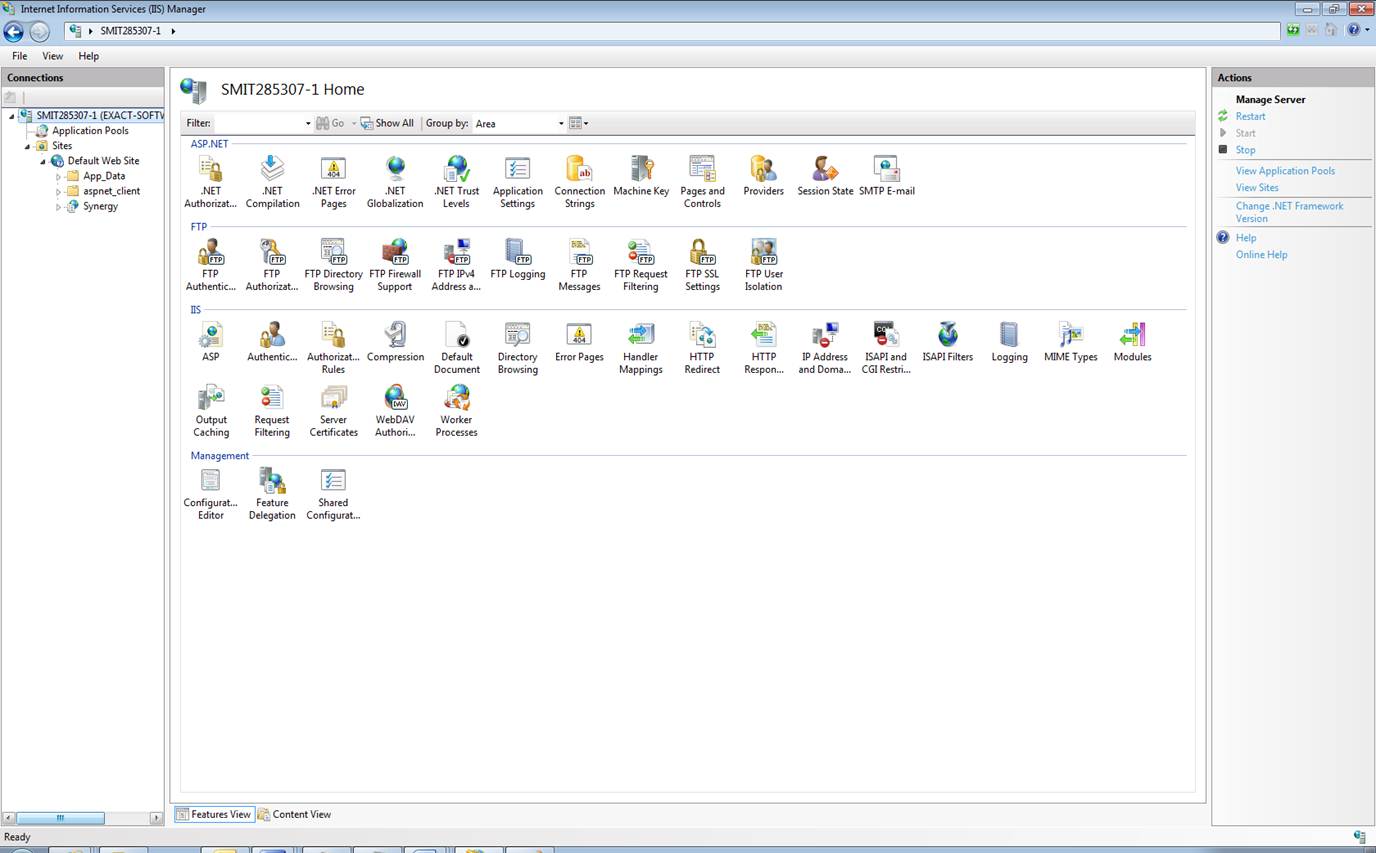Open Output Caching feature

[x=211, y=411]
